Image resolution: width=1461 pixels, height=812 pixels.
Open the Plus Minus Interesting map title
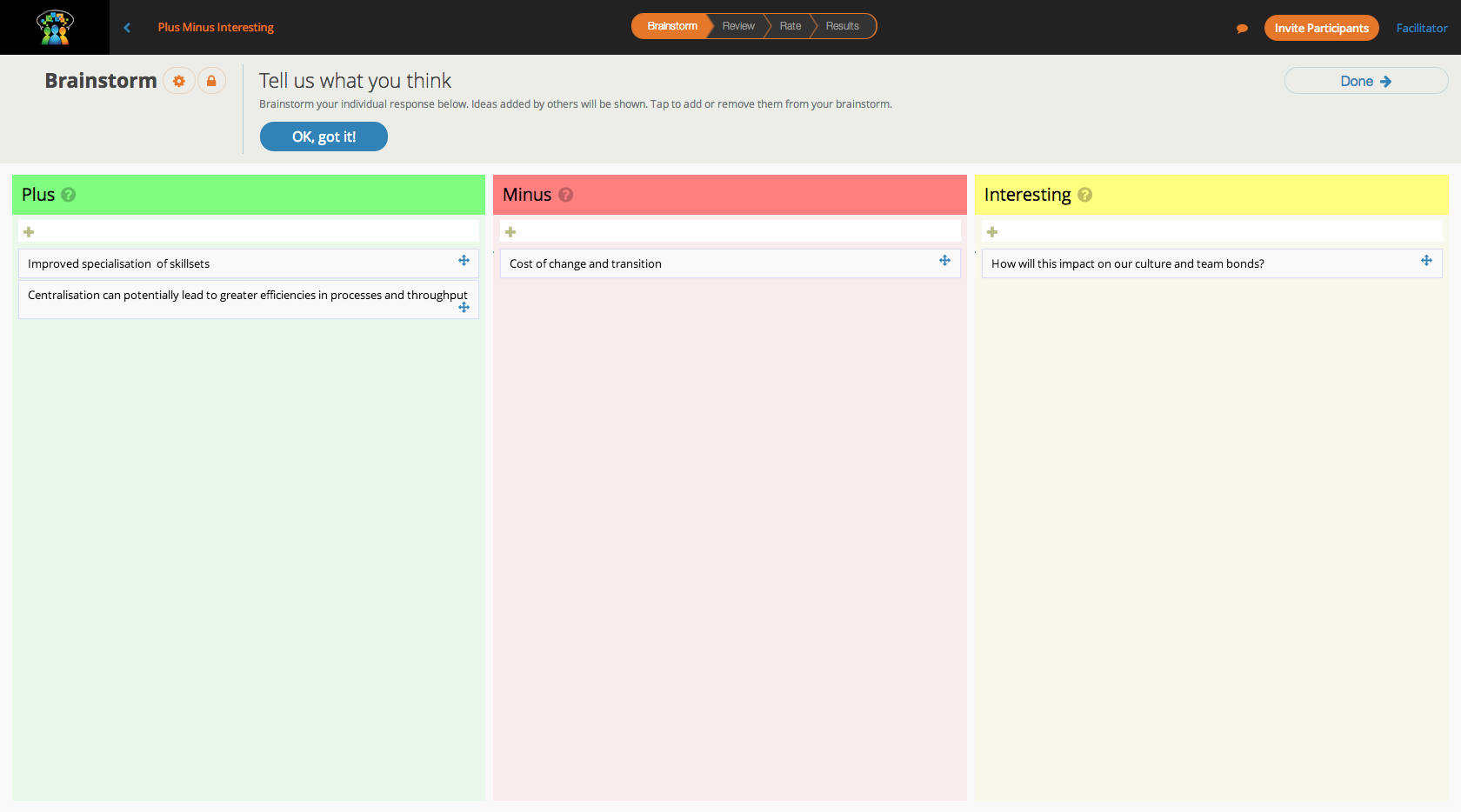pyautogui.click(x=216, y=28)
